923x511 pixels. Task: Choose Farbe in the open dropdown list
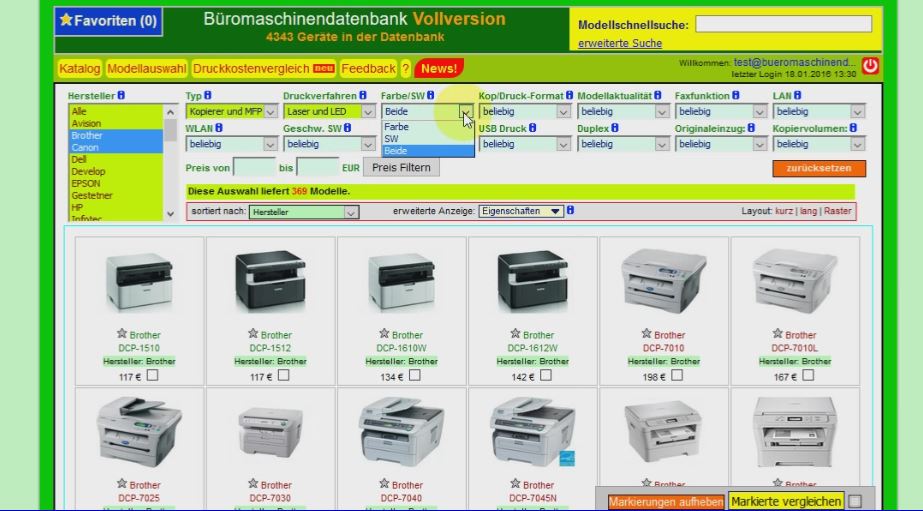(427, 127)
